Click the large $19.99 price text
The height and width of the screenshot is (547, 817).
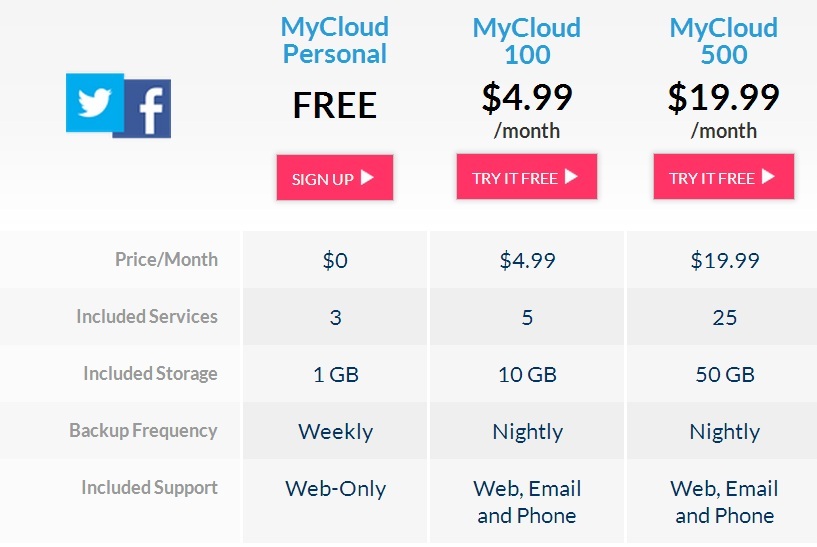[x=724, y=98]
